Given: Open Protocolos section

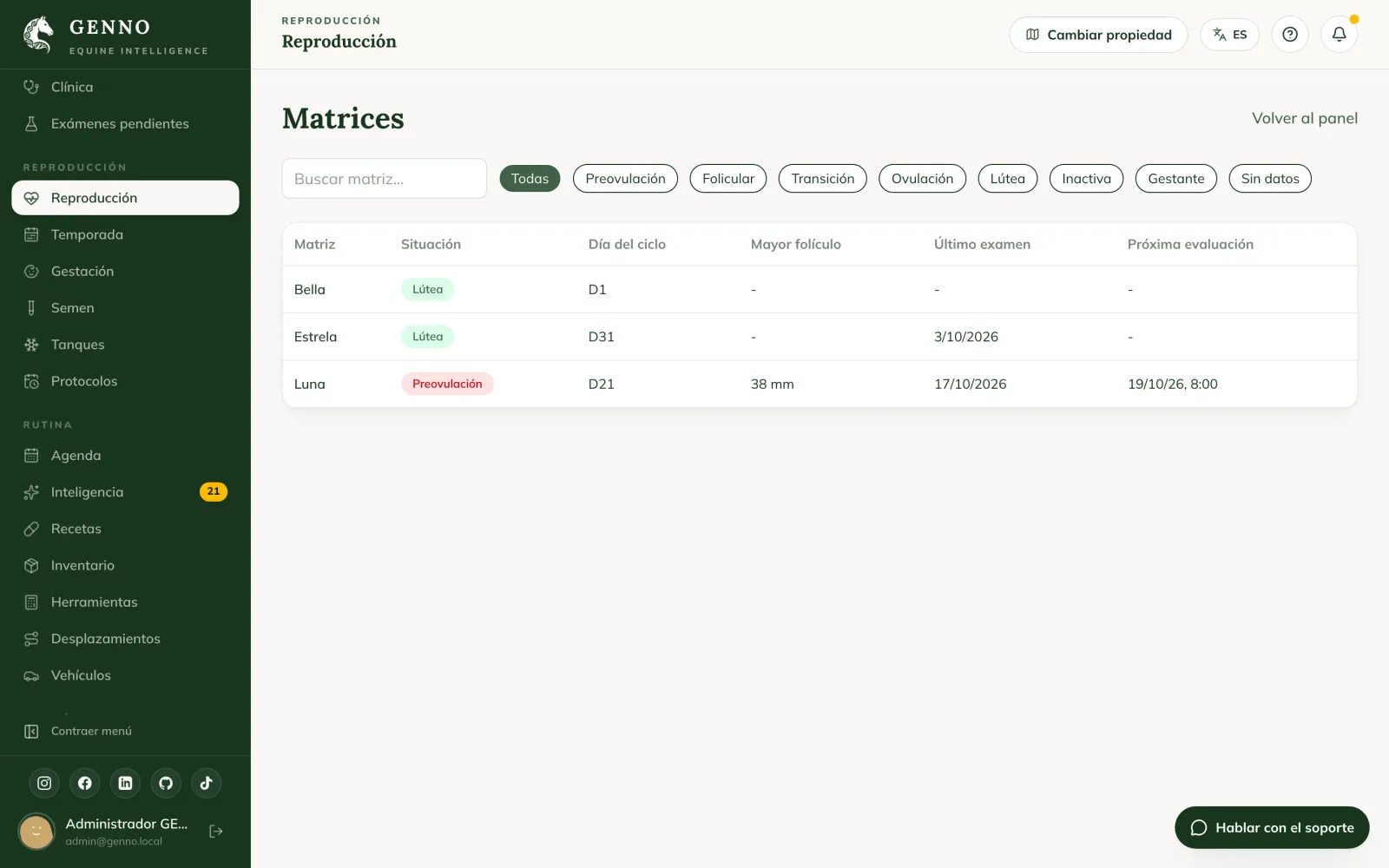Looking at the screenshot, I should [x=125, y=381].
